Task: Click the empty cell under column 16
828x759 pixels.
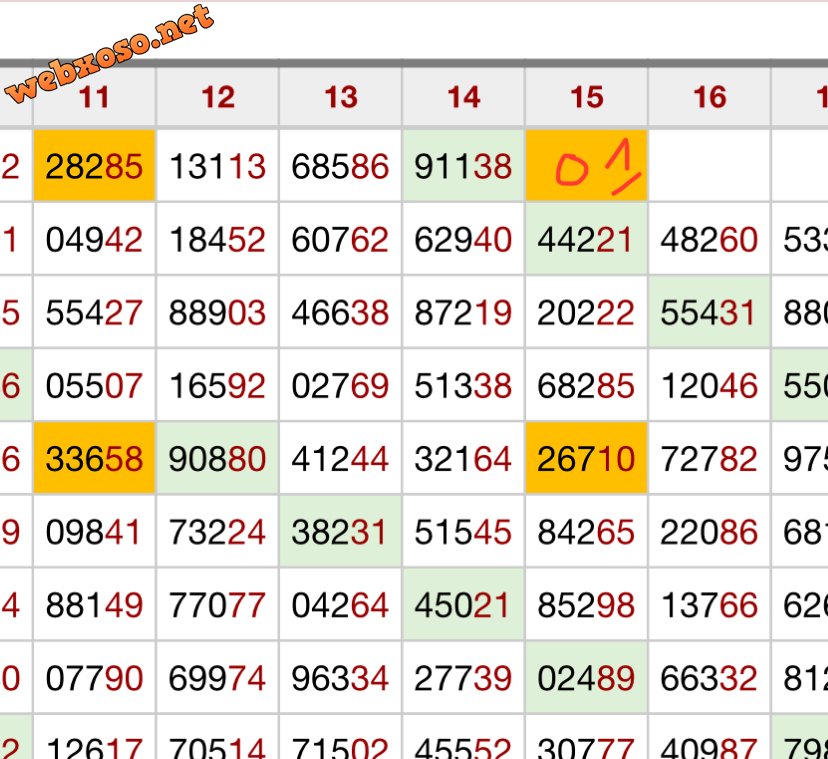Action: [x=709, y=166]
